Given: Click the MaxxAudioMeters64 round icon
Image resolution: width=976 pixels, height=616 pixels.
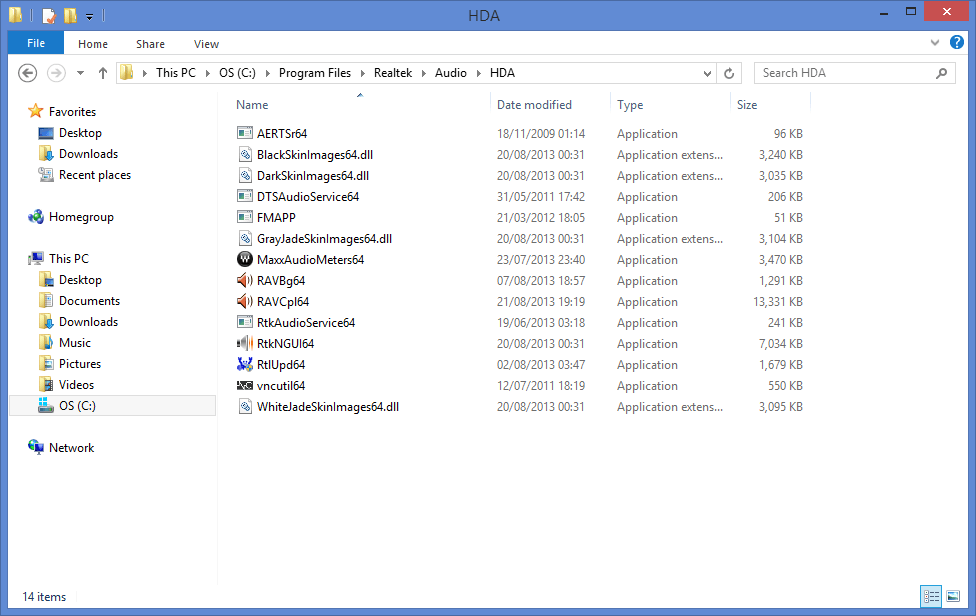Looking at the screenshot, I should [245, 259].
